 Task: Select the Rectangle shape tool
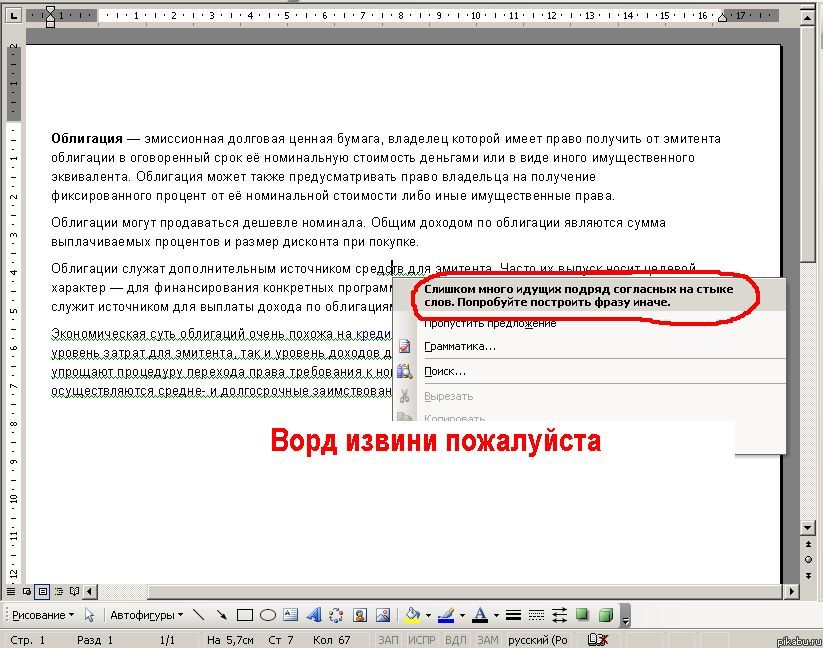(x=245, y=615)
